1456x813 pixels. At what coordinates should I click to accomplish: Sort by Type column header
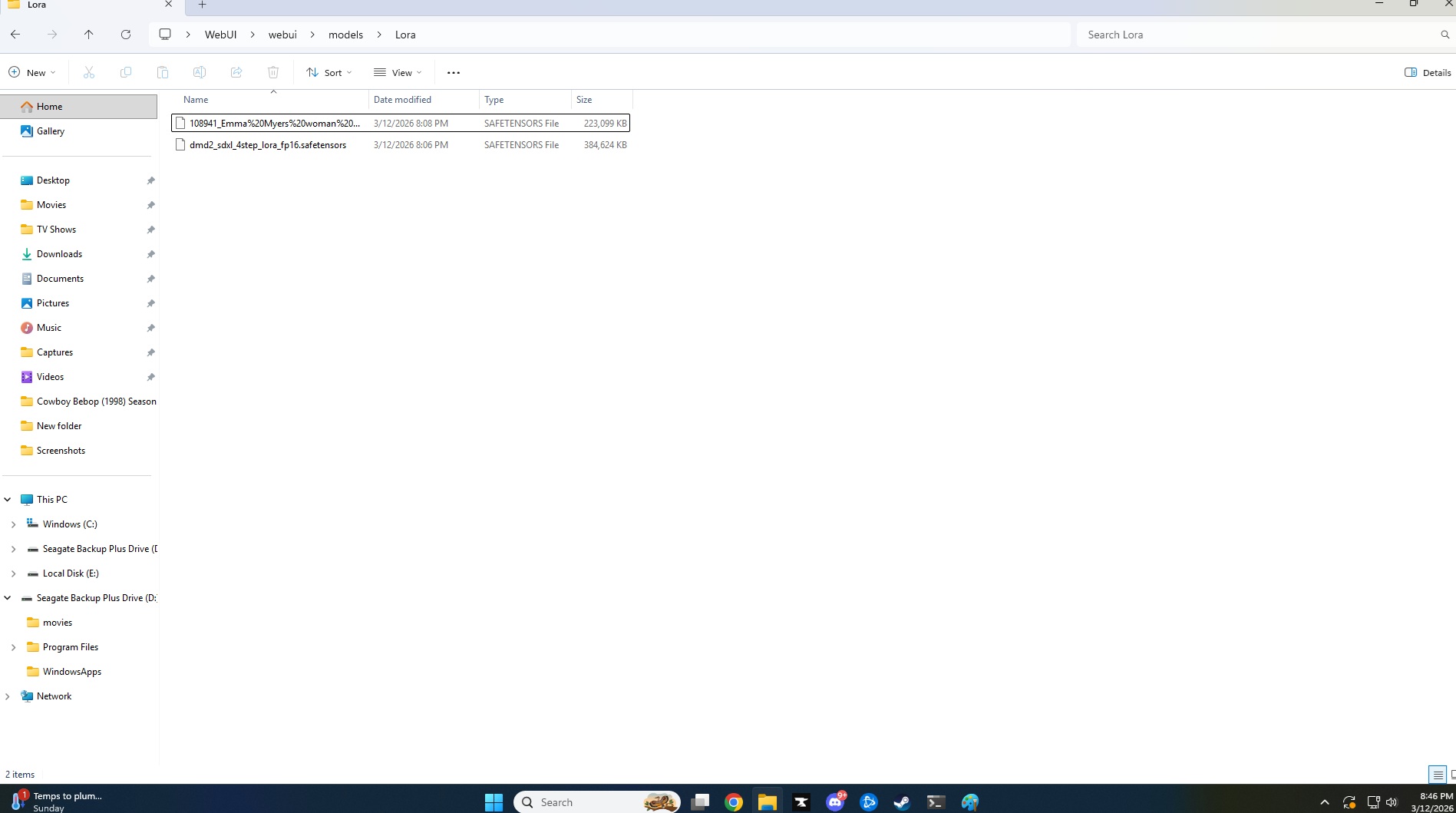(525, 100)
